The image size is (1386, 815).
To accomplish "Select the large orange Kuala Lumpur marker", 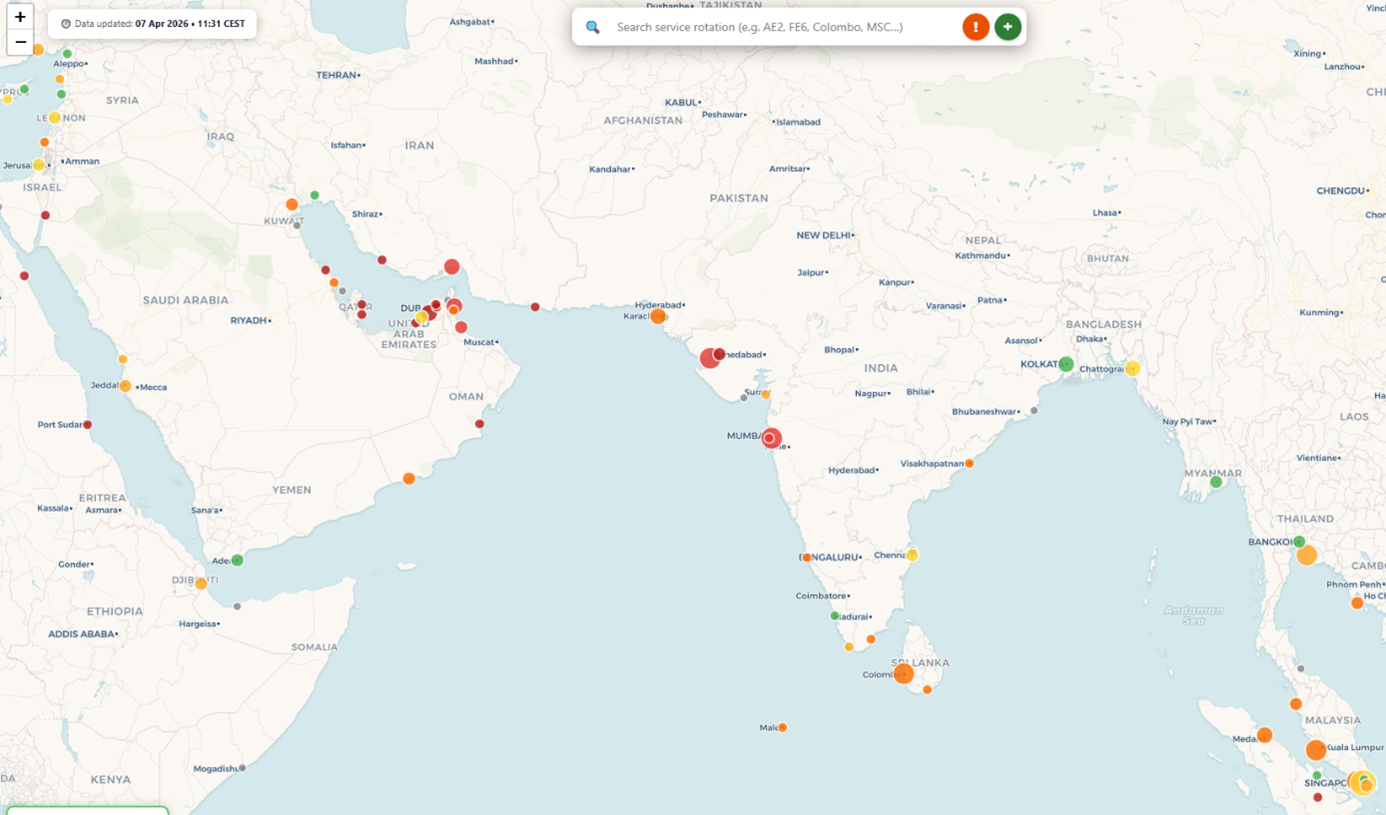I will point(1316,750).
